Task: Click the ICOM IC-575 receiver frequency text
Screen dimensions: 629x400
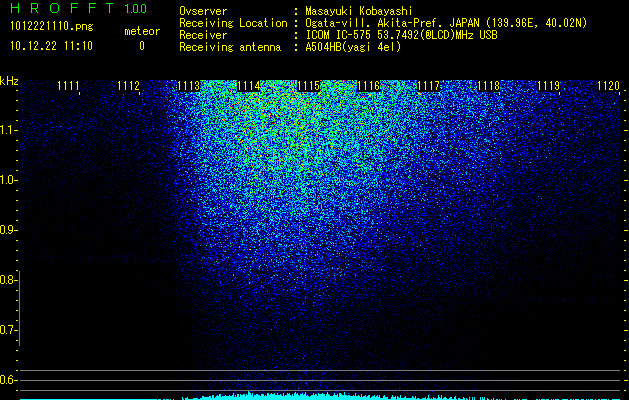Action: [x=401, y=35]
